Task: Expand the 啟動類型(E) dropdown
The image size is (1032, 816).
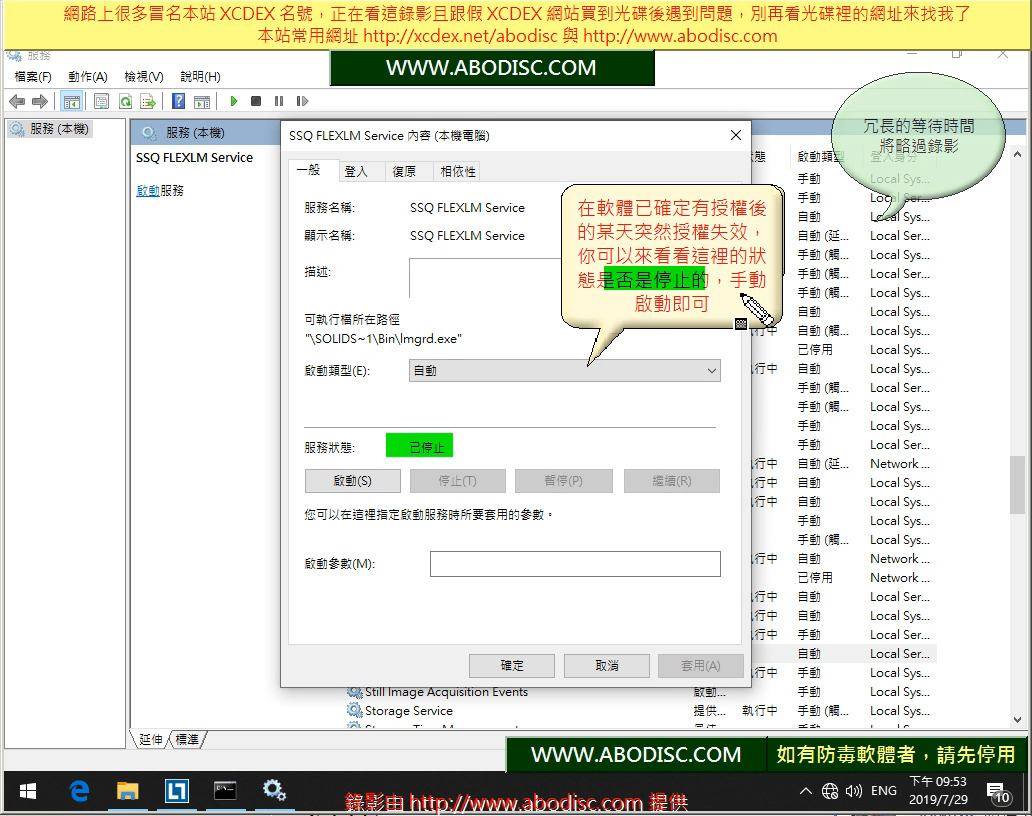Action: [x=565, y=370]
